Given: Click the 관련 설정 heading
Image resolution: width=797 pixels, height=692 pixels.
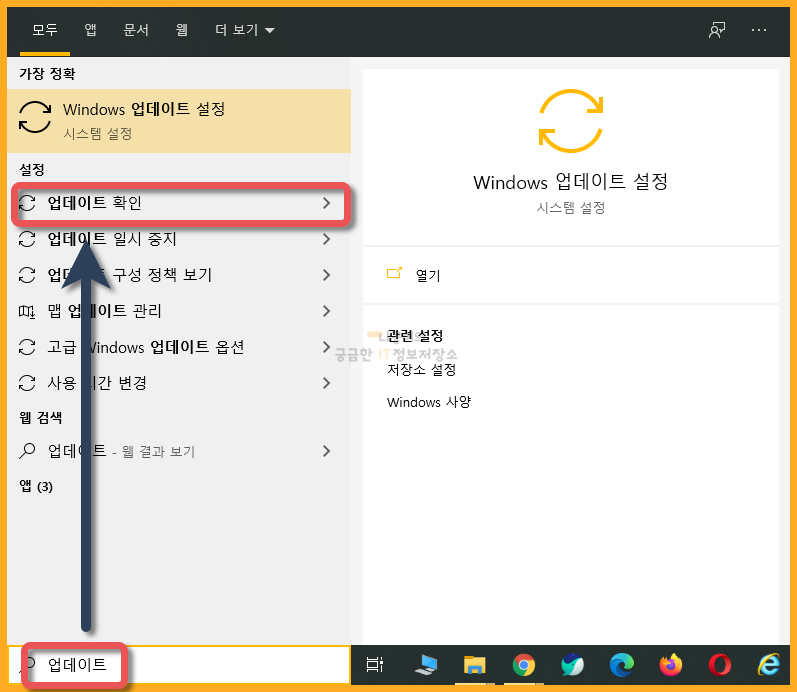Looking at the screenshot, I should [x=415, y=336].
